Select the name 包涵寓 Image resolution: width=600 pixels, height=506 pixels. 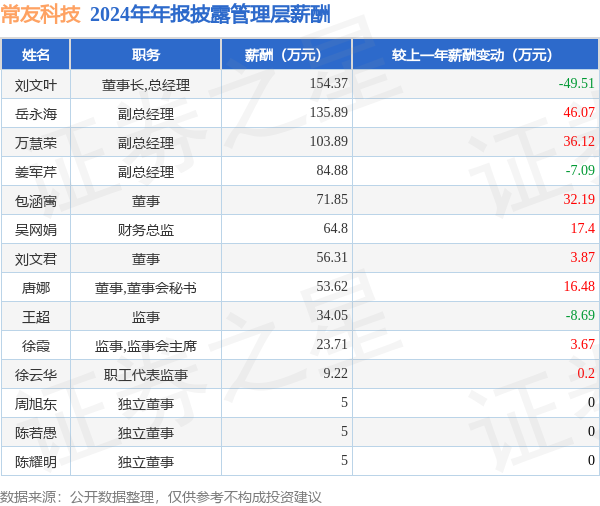pos(36,201)
